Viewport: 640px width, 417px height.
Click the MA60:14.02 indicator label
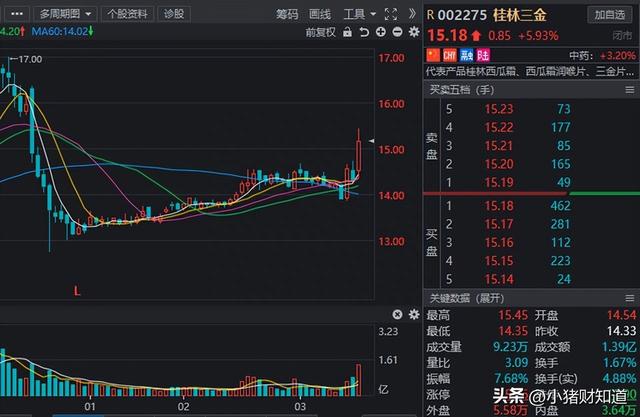click(x=62, y=31)
